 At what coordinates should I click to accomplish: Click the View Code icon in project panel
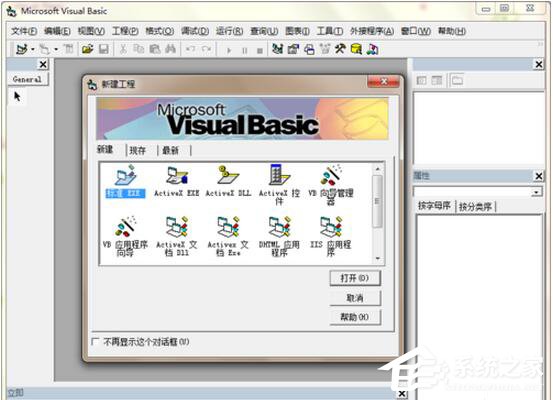(x=421, y=80)
